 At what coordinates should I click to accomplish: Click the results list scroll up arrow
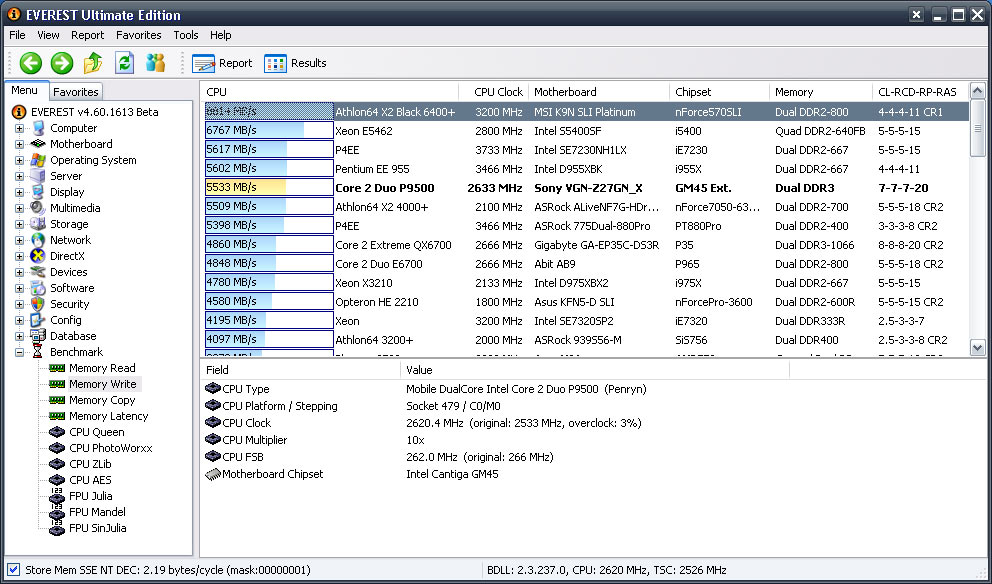(977, 91)
